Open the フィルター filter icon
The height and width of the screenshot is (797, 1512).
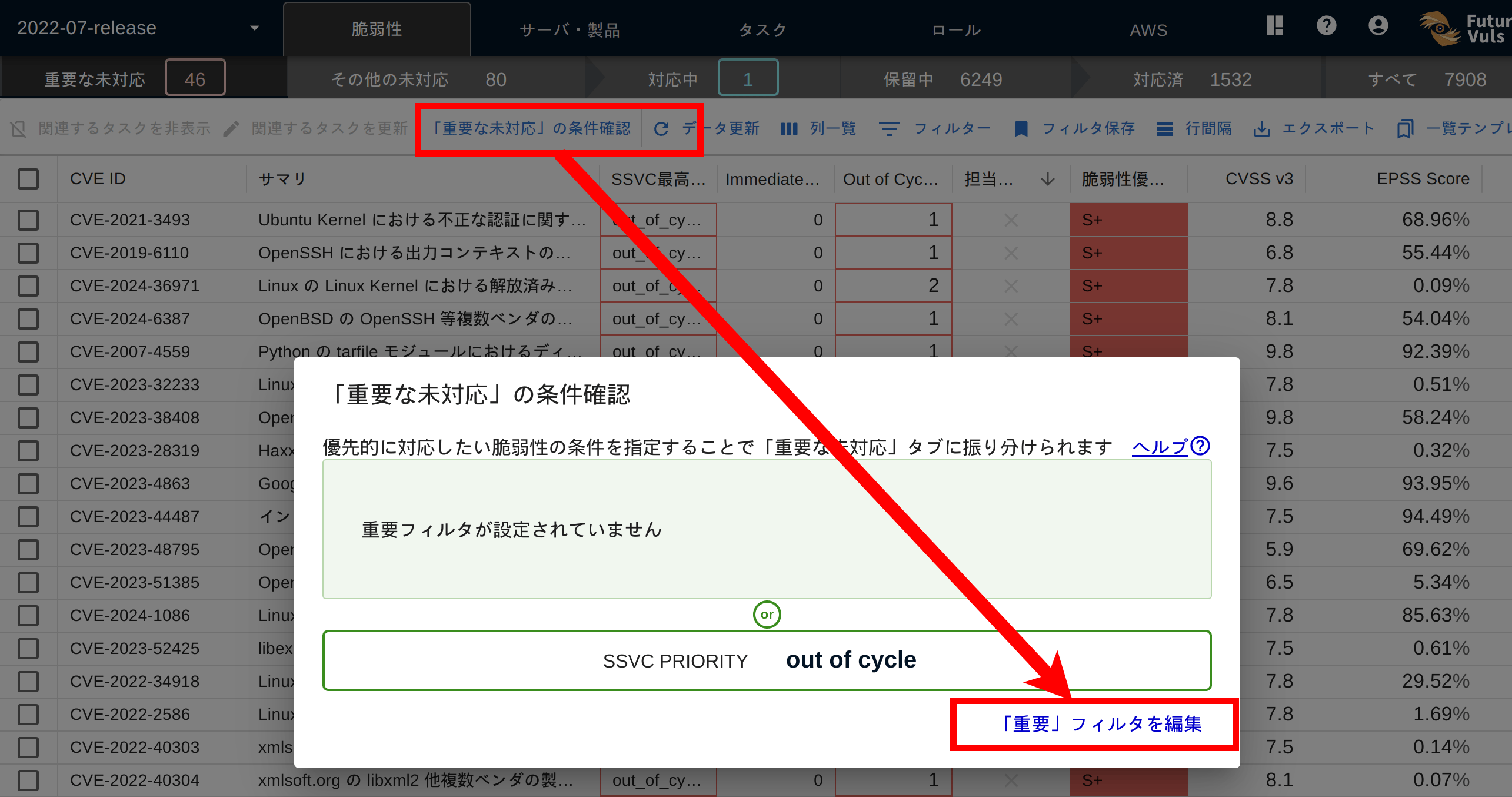(889, 128)
